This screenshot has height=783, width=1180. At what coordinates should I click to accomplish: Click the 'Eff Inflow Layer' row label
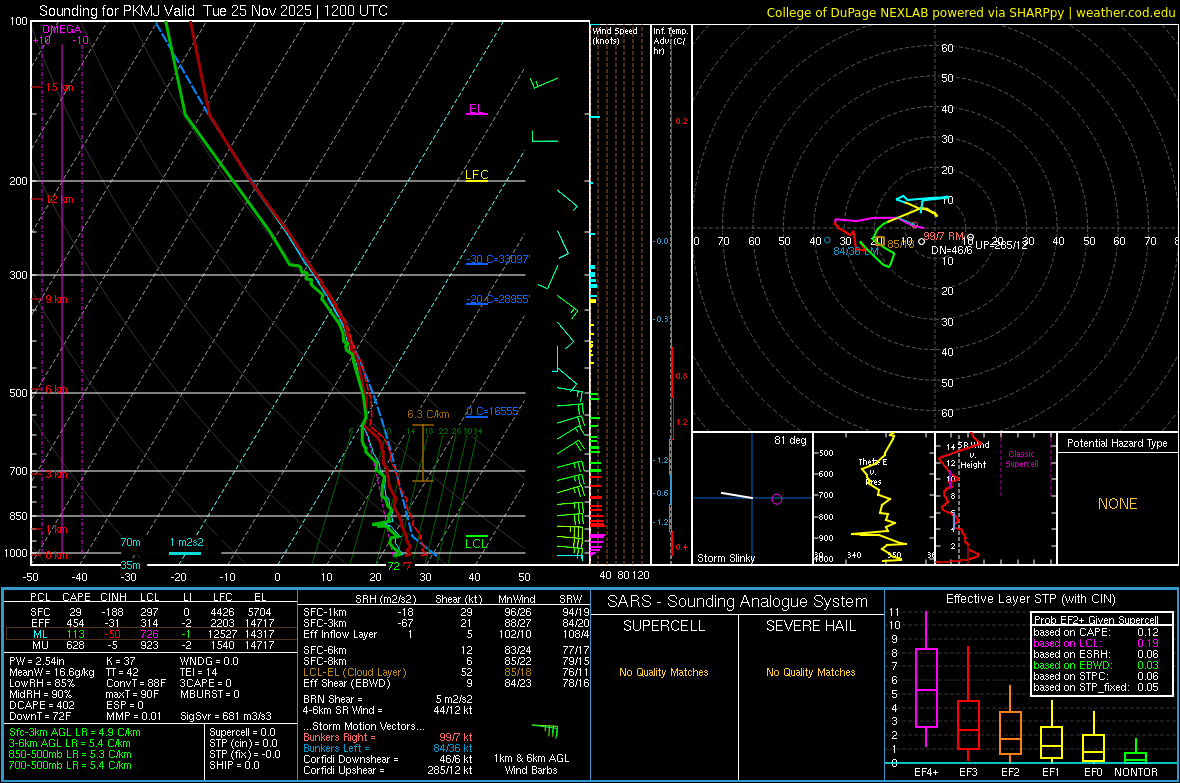(x=339, y=634)
